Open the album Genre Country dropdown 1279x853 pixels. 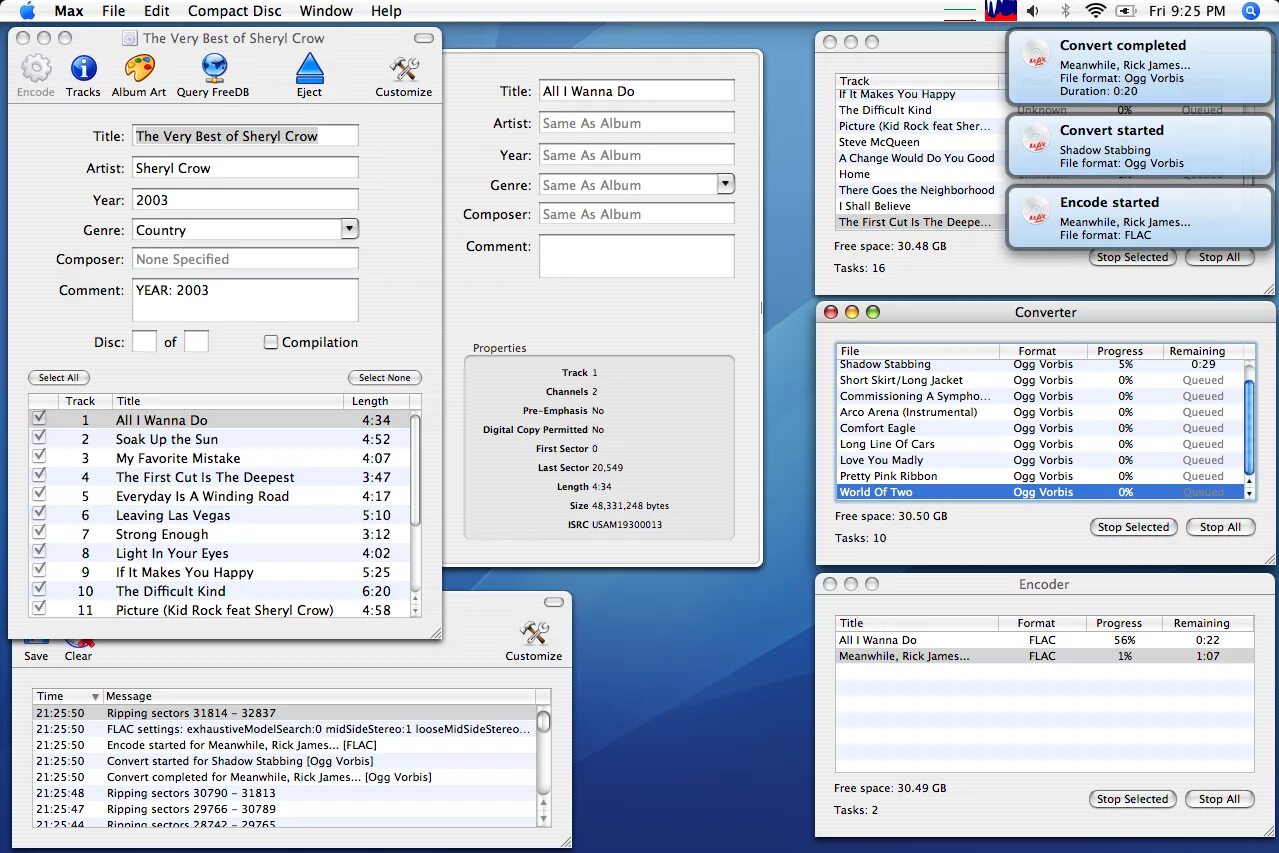pyautogui.click(x=349, y=229)
